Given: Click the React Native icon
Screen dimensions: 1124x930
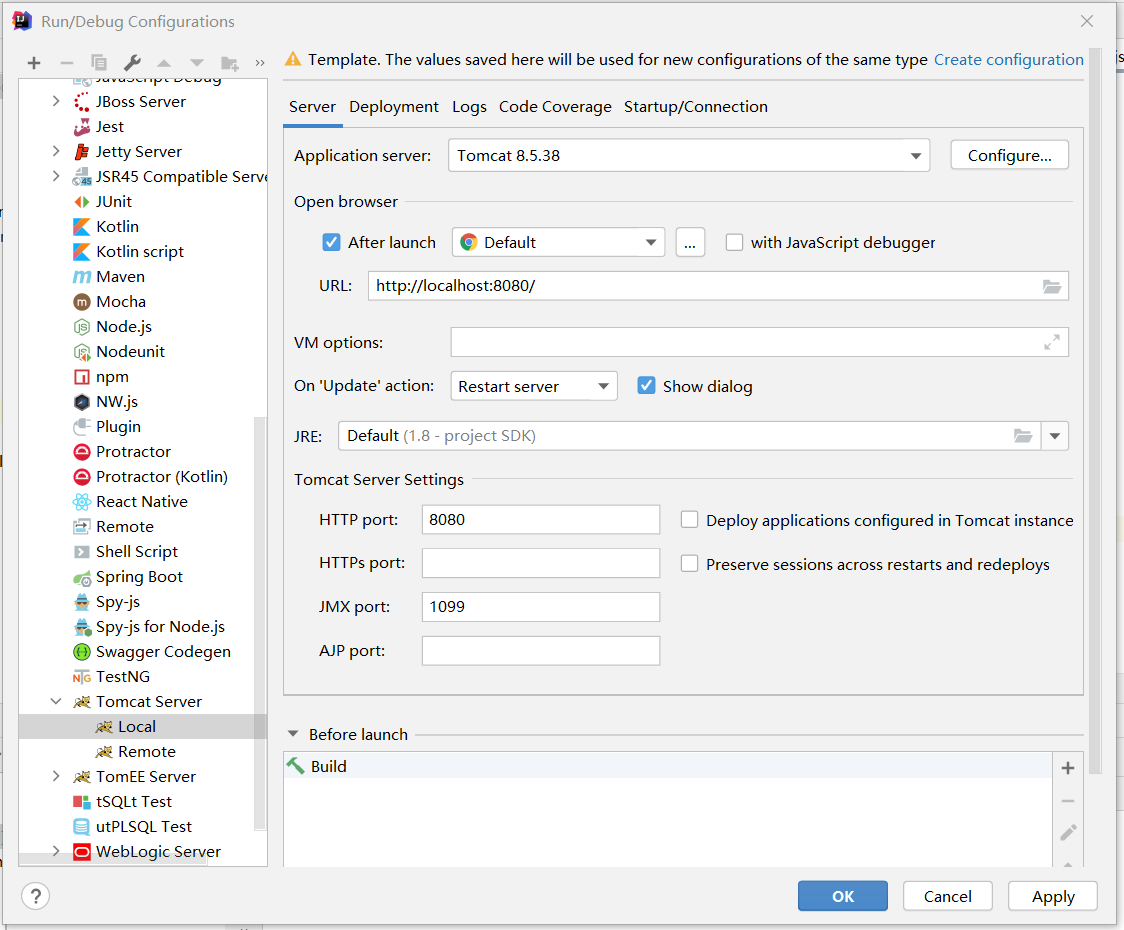Looking at the screenshot, I should 82,502.
